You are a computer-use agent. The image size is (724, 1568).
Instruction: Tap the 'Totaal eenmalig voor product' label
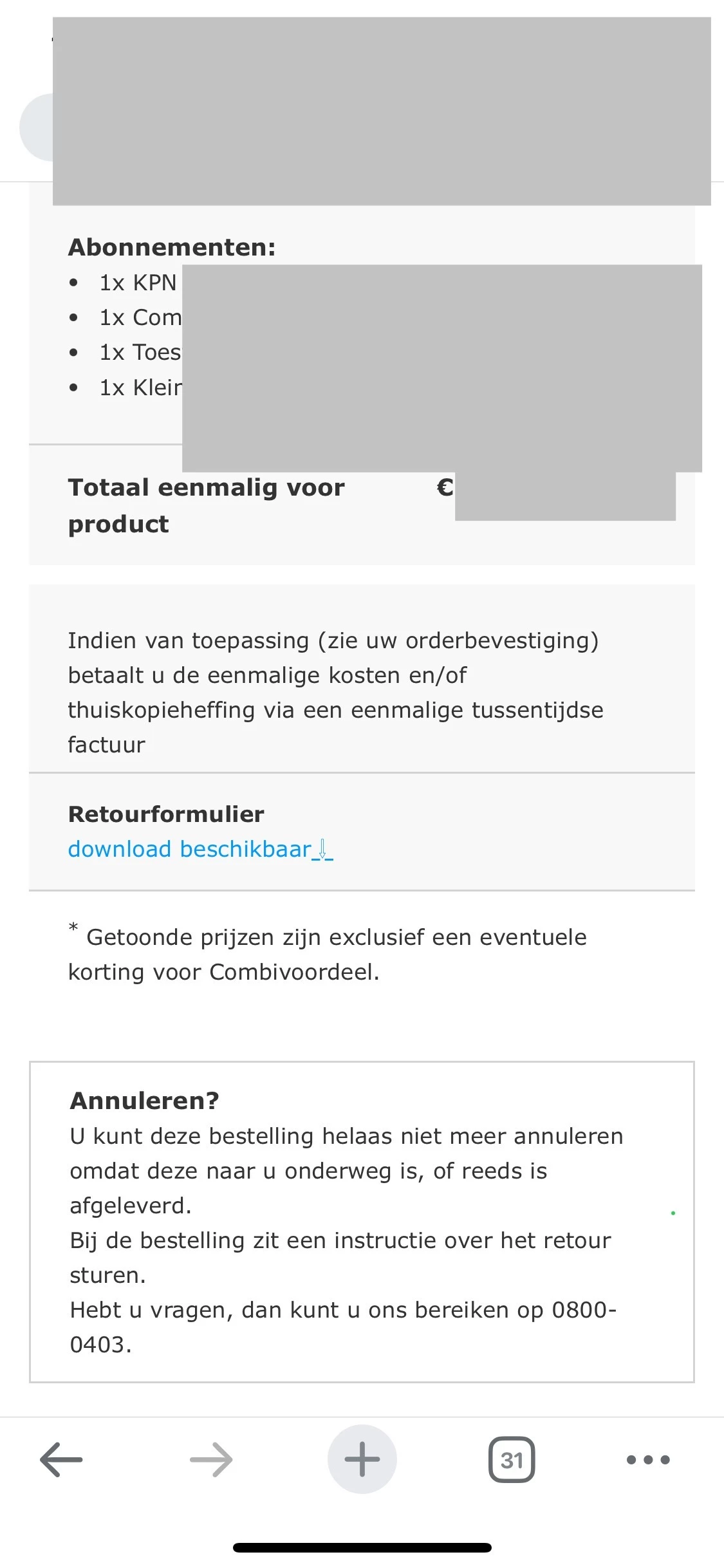[206, 505]
